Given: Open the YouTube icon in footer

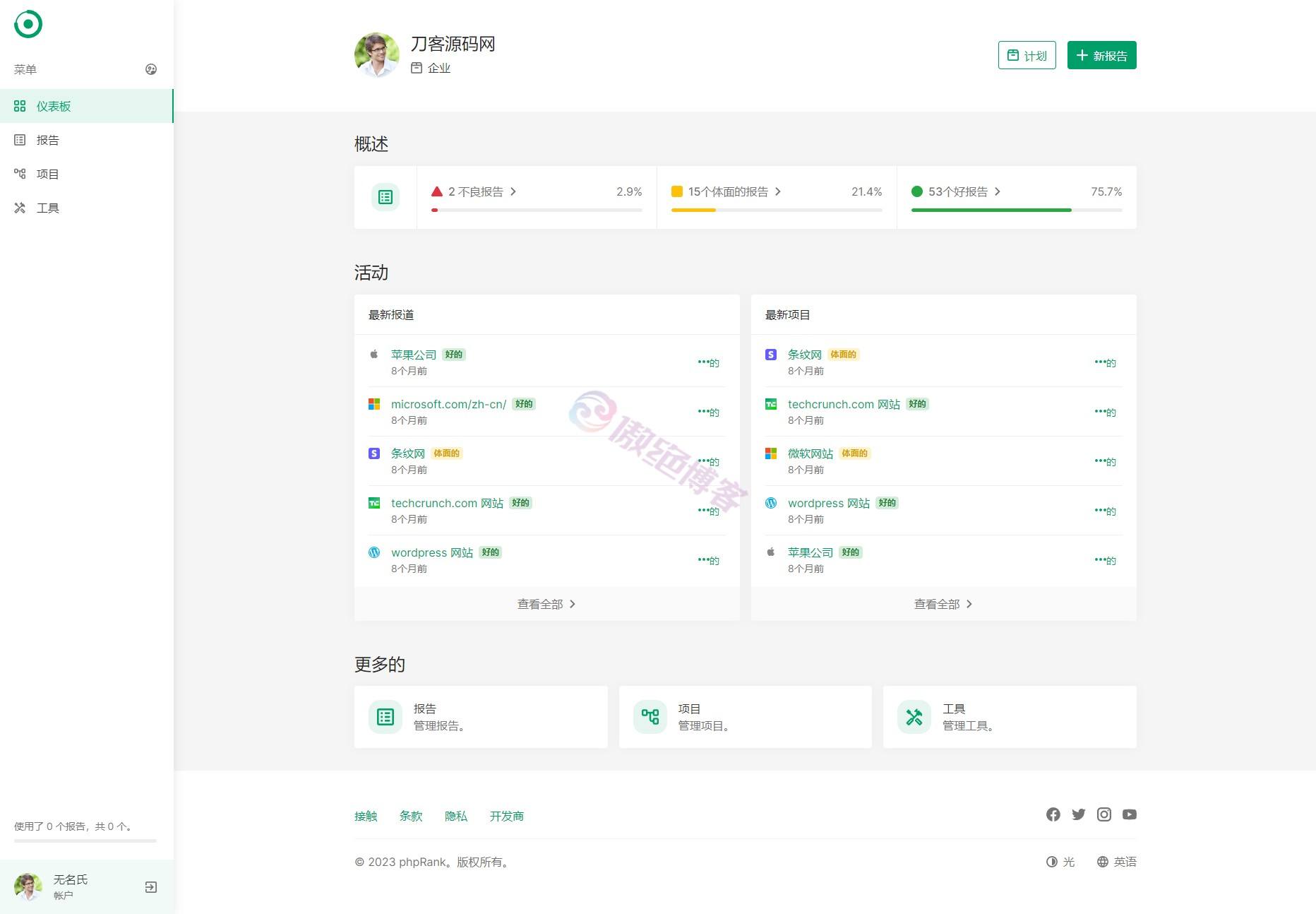Looking at the screenshot, I should 1130,814.
